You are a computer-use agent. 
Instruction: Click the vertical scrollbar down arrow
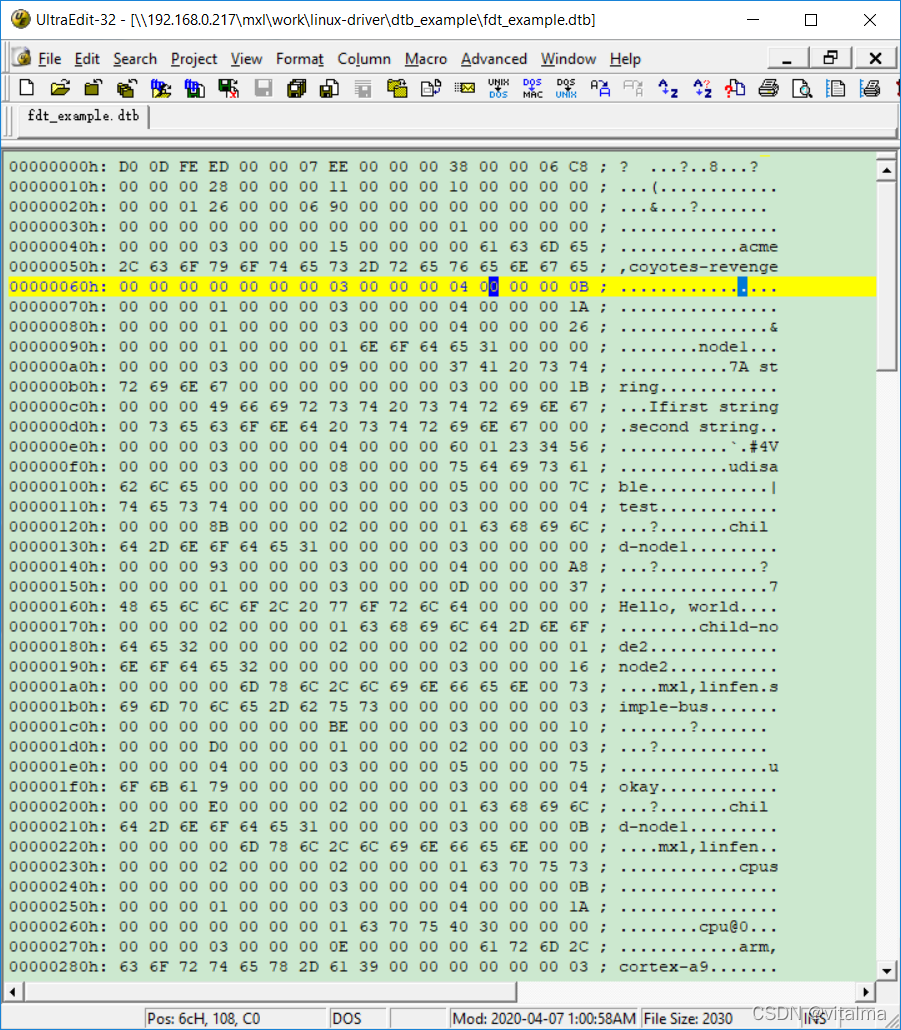tap(887, 970)
